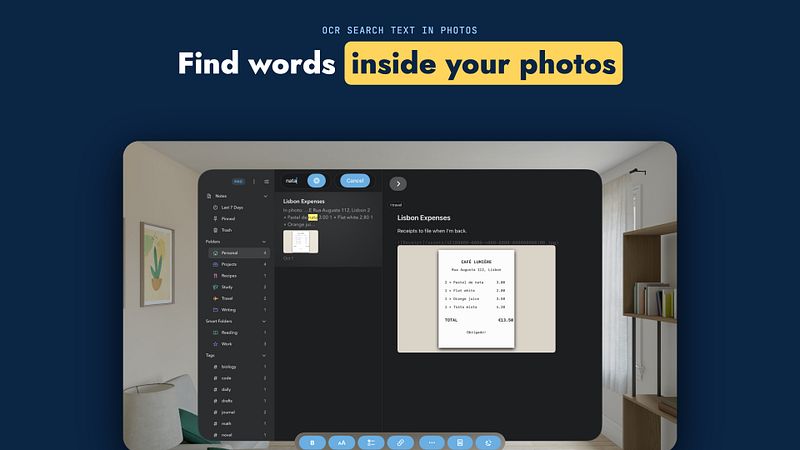Select the novel tag

[x=227, y=435]
